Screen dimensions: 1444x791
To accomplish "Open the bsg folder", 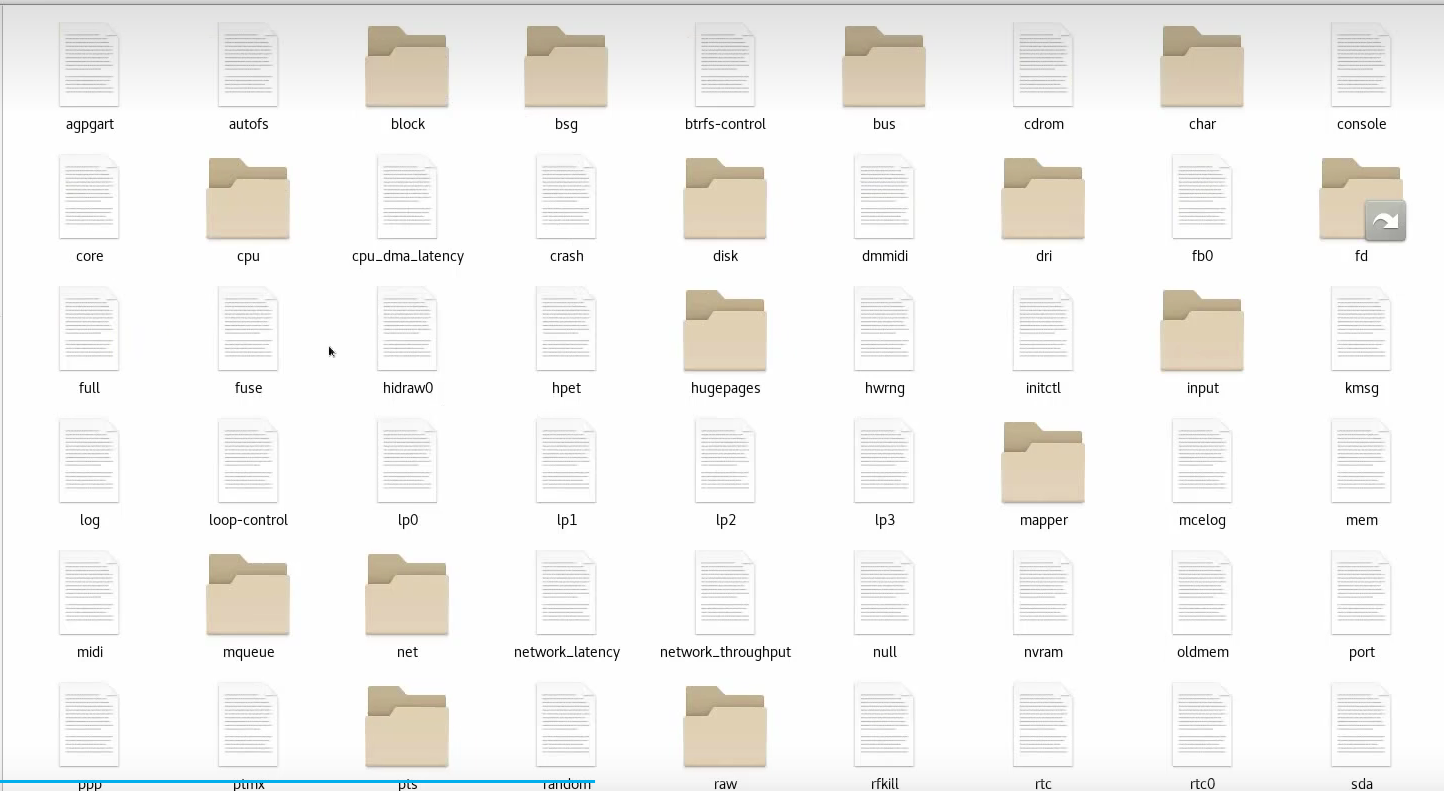I will (566, 66).
